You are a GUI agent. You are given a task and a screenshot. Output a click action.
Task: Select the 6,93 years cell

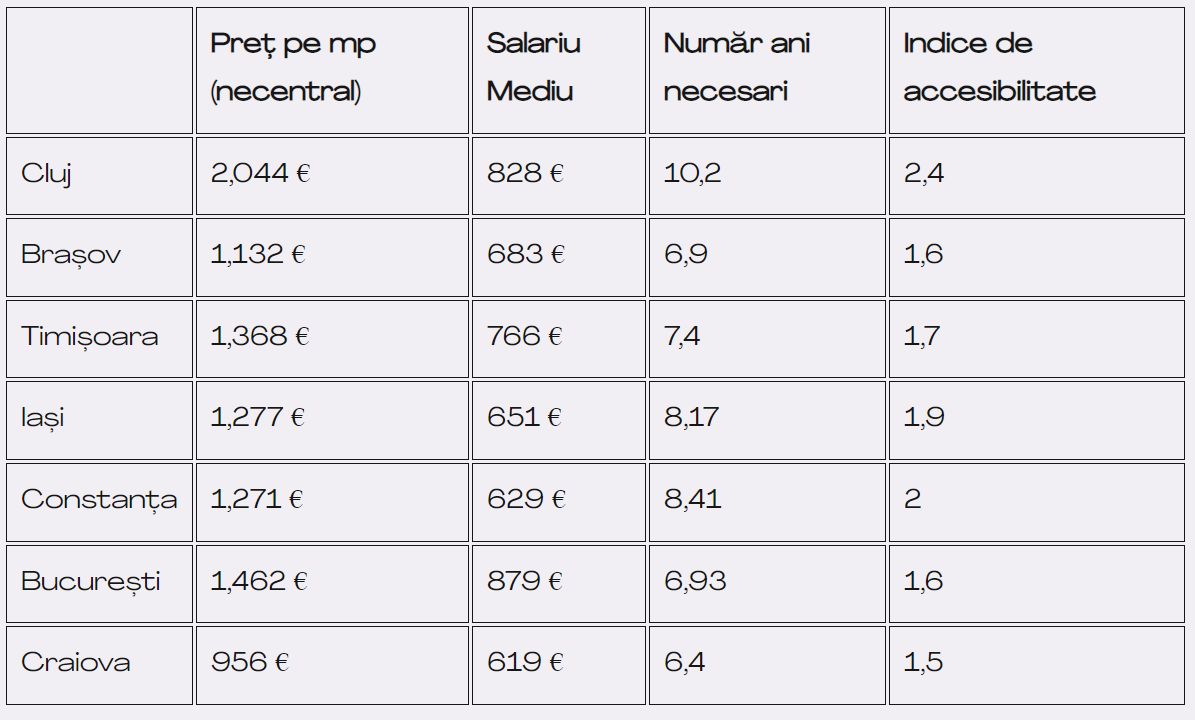767,584
